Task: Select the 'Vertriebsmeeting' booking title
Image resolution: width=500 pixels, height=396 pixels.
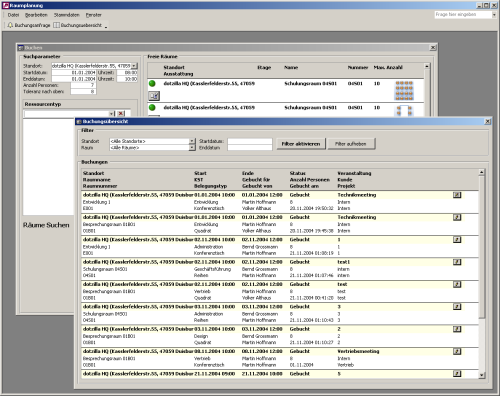Action: (x=358, y=351)
